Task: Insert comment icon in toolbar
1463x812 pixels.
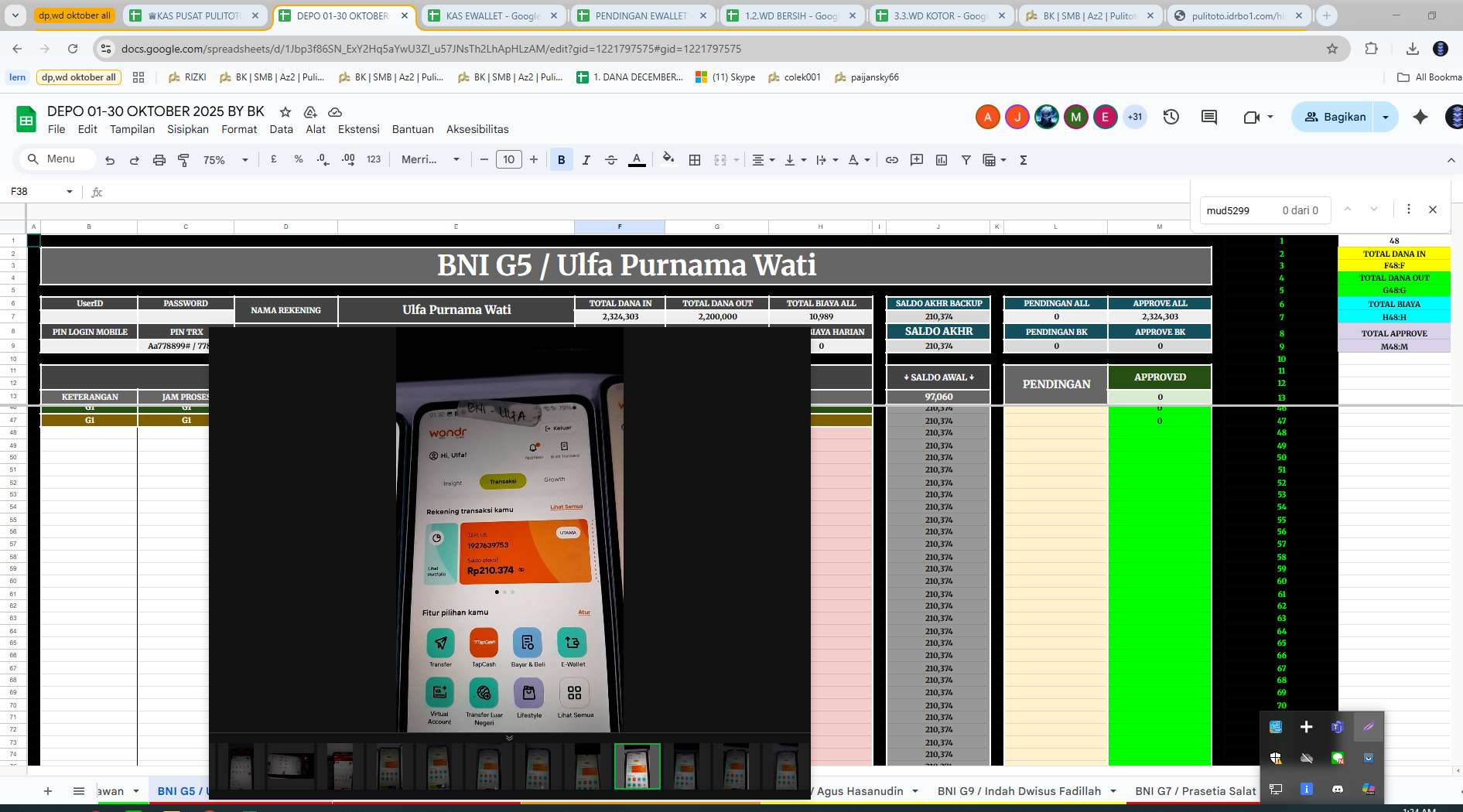Action: click(917, 160)
